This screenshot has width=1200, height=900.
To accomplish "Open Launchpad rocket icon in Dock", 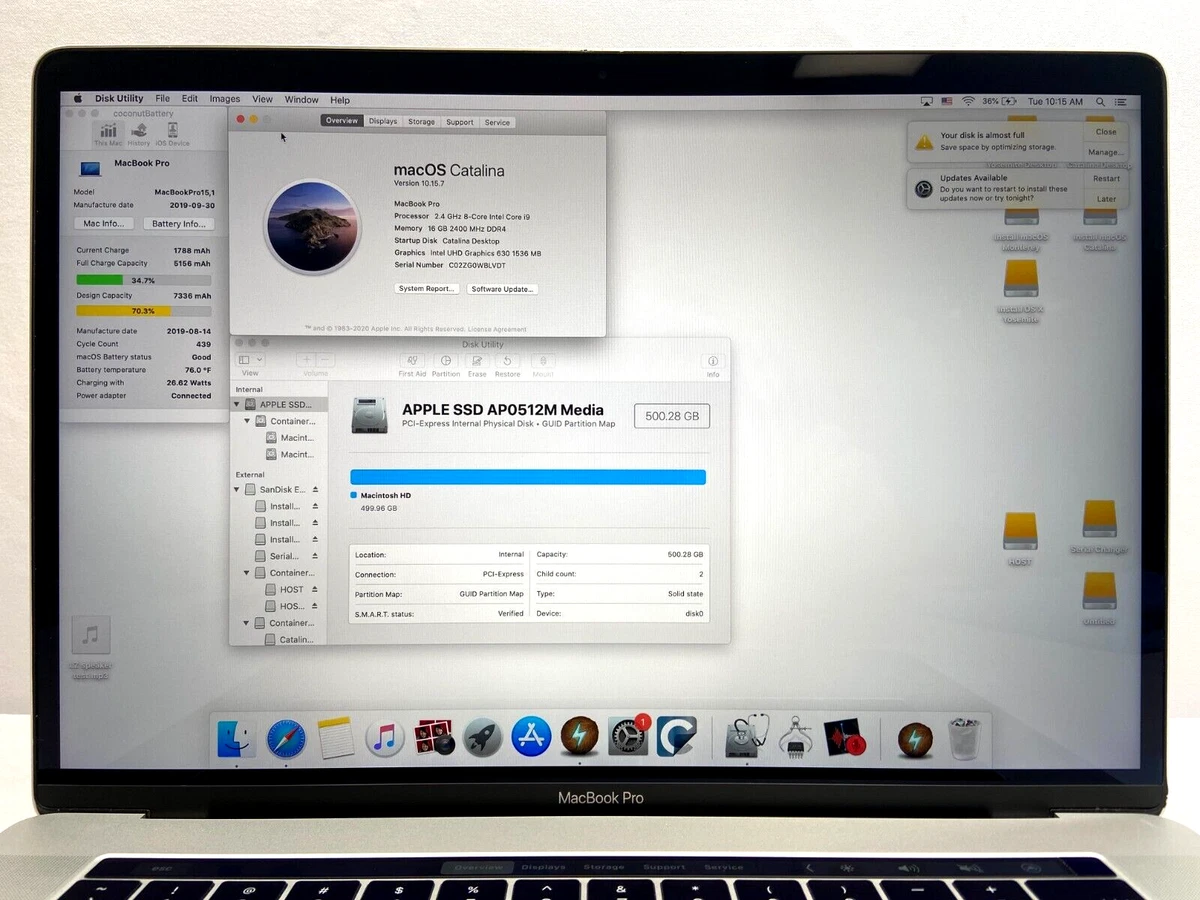I will click(482, 738).
